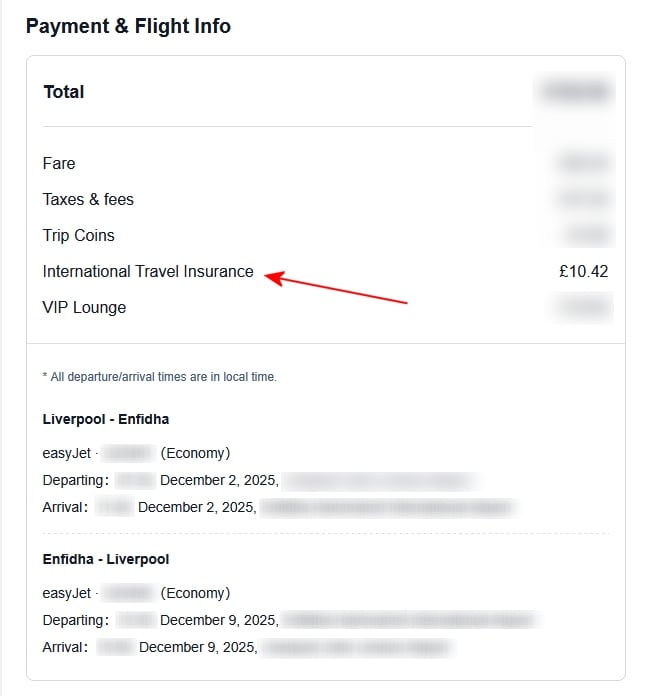Click the Trip Coins label
This screenshot has width=649, height=696.
coord(79,235)
